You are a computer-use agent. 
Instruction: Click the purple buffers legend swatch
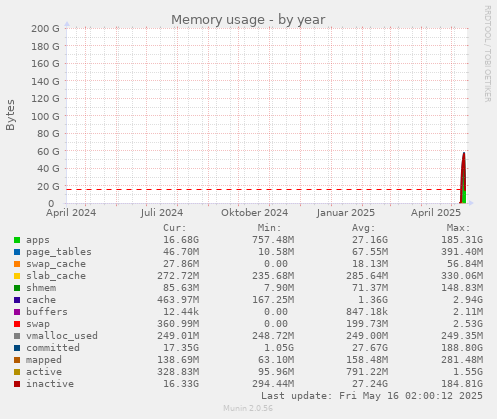click(17, 312)
